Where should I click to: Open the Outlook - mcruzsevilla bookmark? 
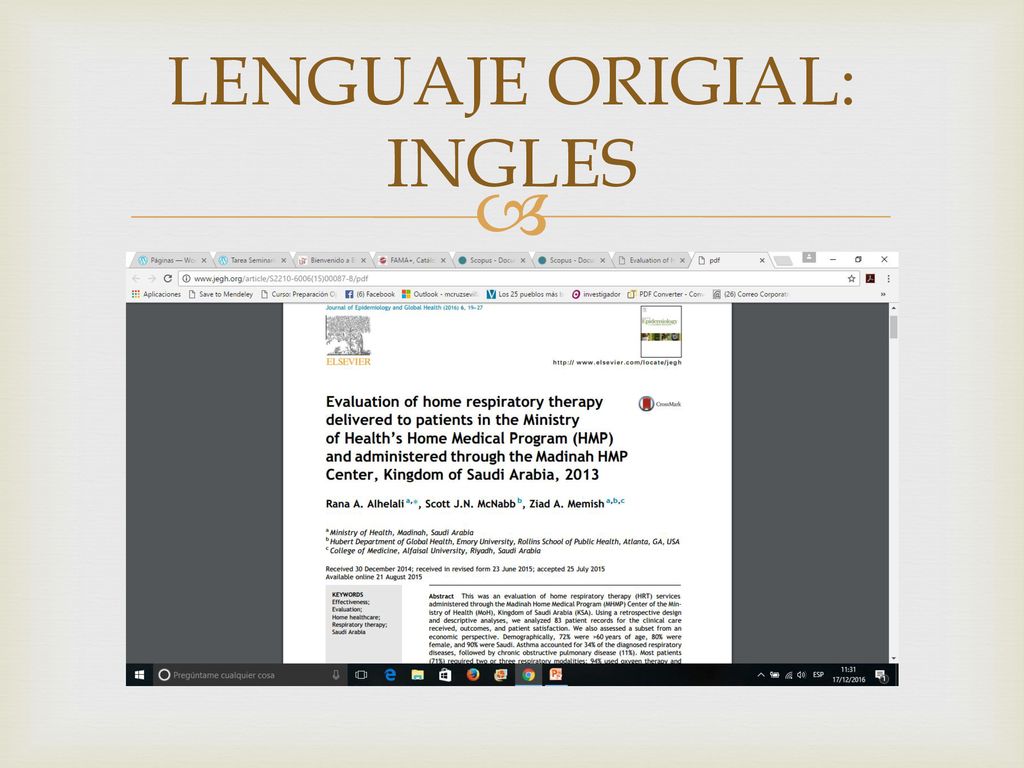coord(440,295)
